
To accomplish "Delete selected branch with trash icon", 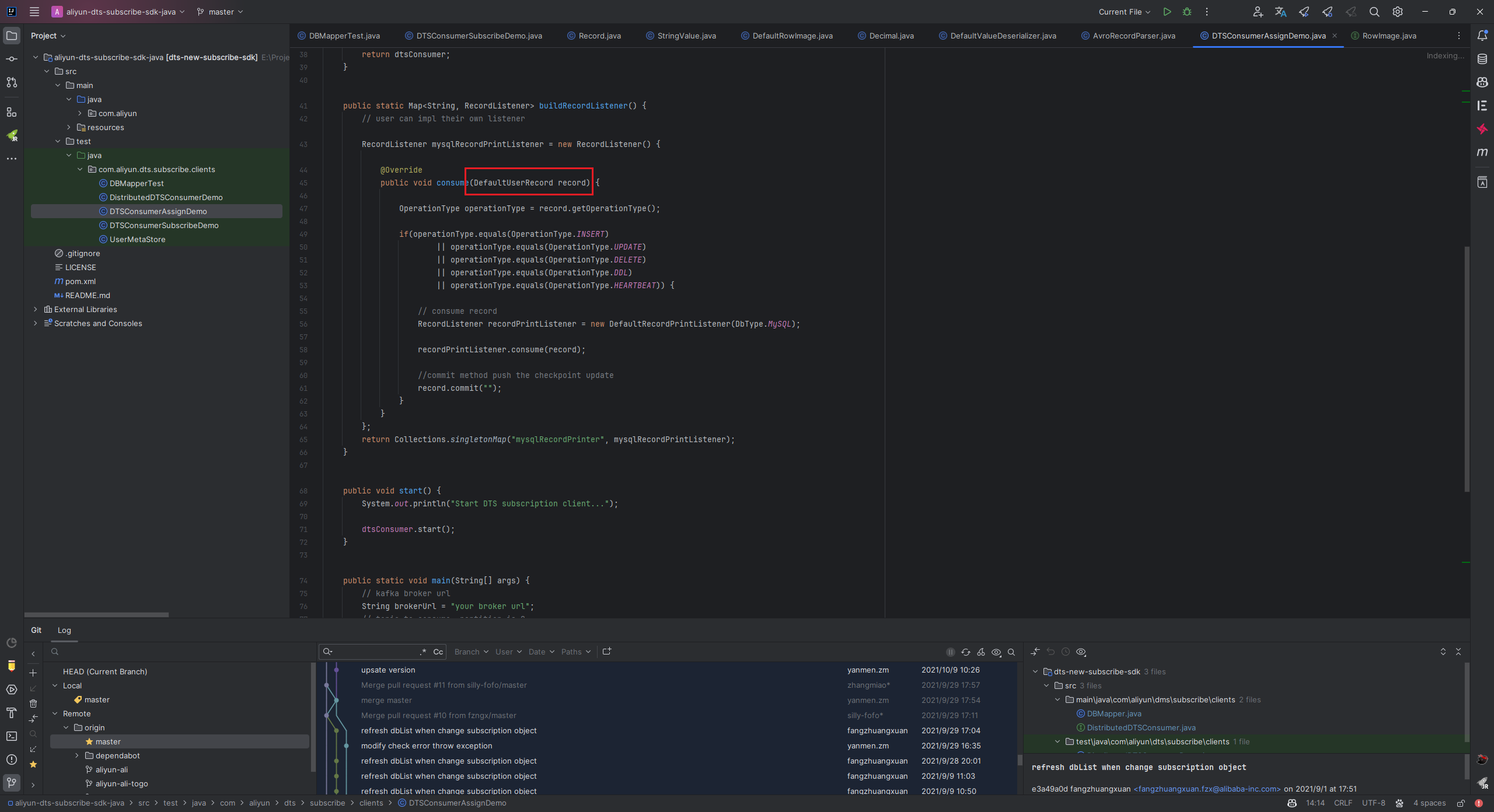I will [x=33, y=703].
